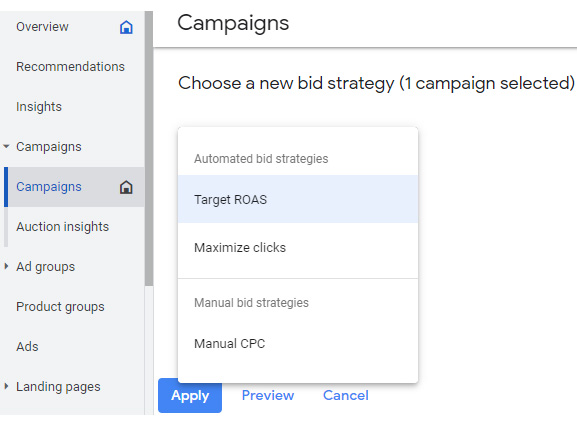Open the Ads section
This screenshot has width=577, height=426.
coord(27,347)
